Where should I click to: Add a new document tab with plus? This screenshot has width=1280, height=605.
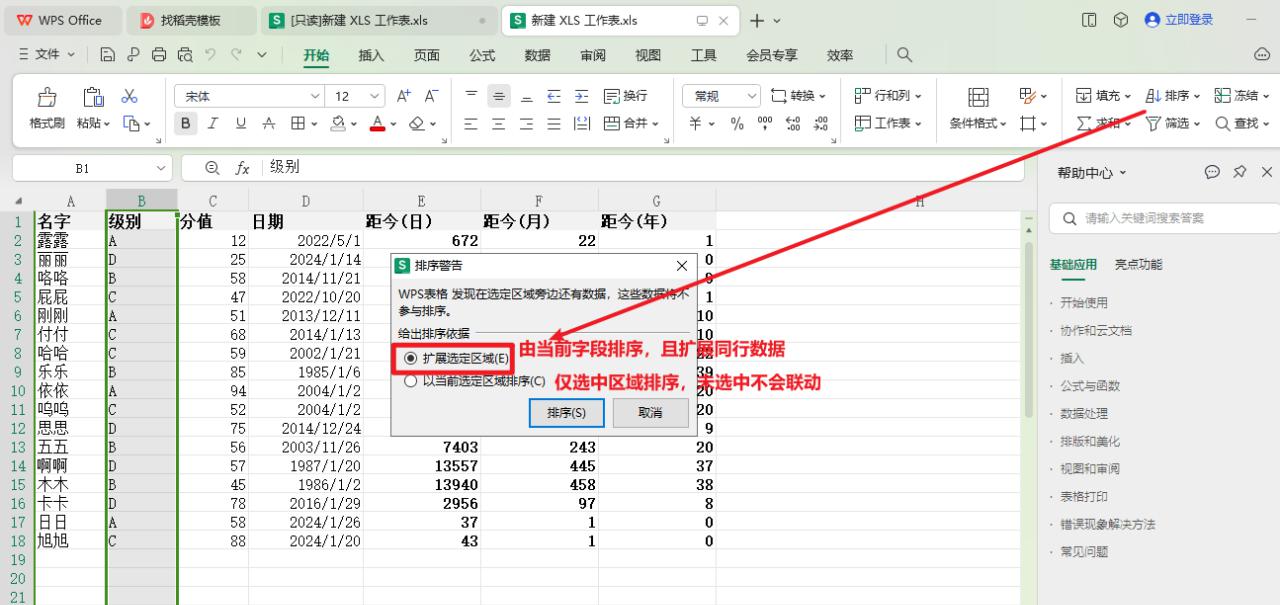tap(757, 20)
